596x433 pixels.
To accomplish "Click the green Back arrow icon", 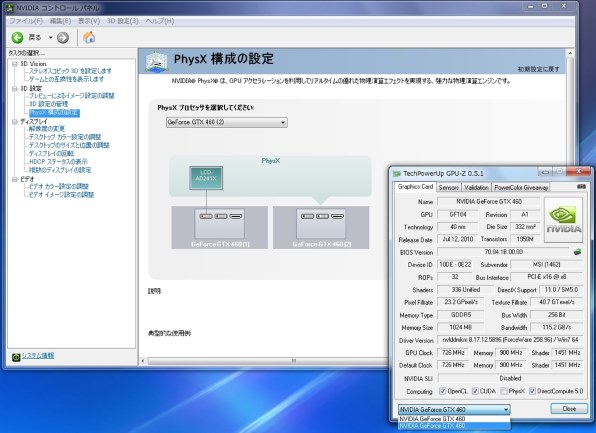I will point(17,37).
